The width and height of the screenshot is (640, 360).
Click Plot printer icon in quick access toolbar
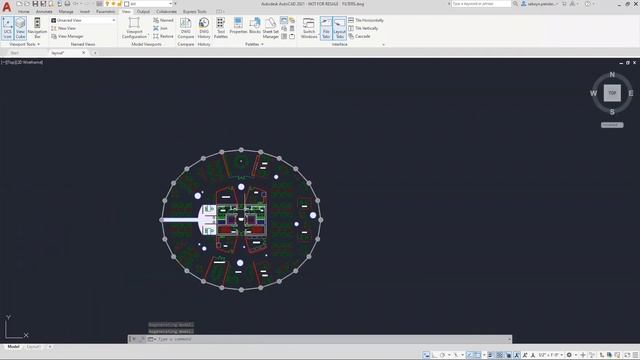tap(67, 4)
